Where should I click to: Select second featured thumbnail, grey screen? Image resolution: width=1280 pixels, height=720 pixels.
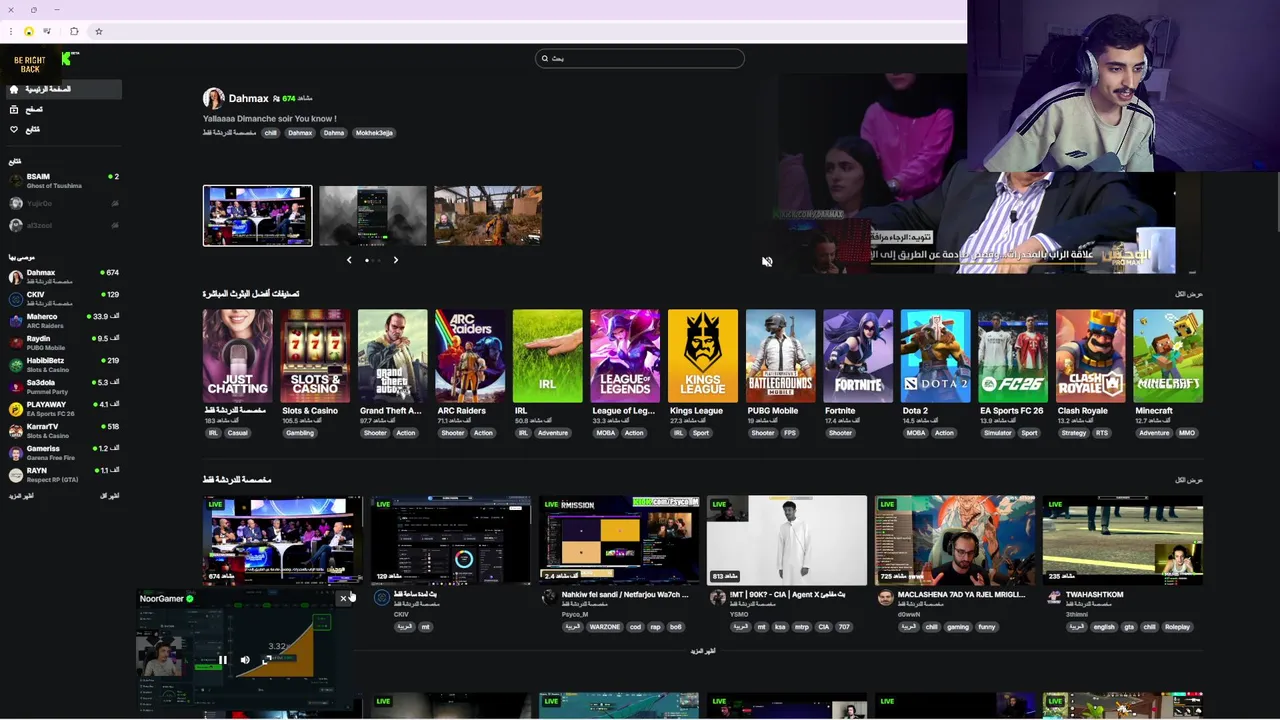coord(373,215)
